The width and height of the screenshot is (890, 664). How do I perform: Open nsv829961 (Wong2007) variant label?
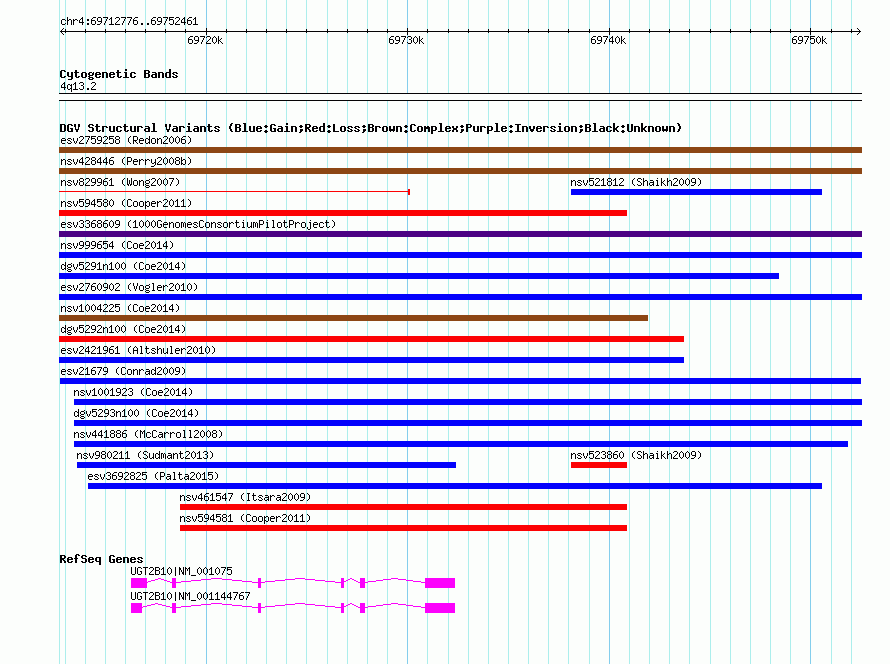tap(120, 182)
